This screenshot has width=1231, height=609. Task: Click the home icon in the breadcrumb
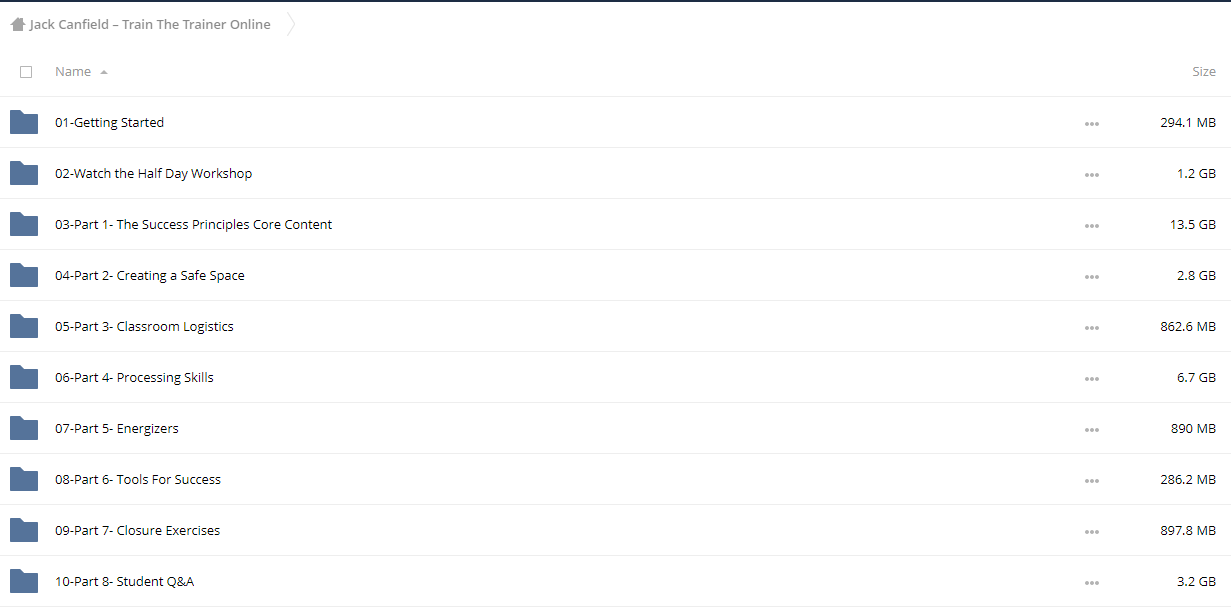coord(17,25)
